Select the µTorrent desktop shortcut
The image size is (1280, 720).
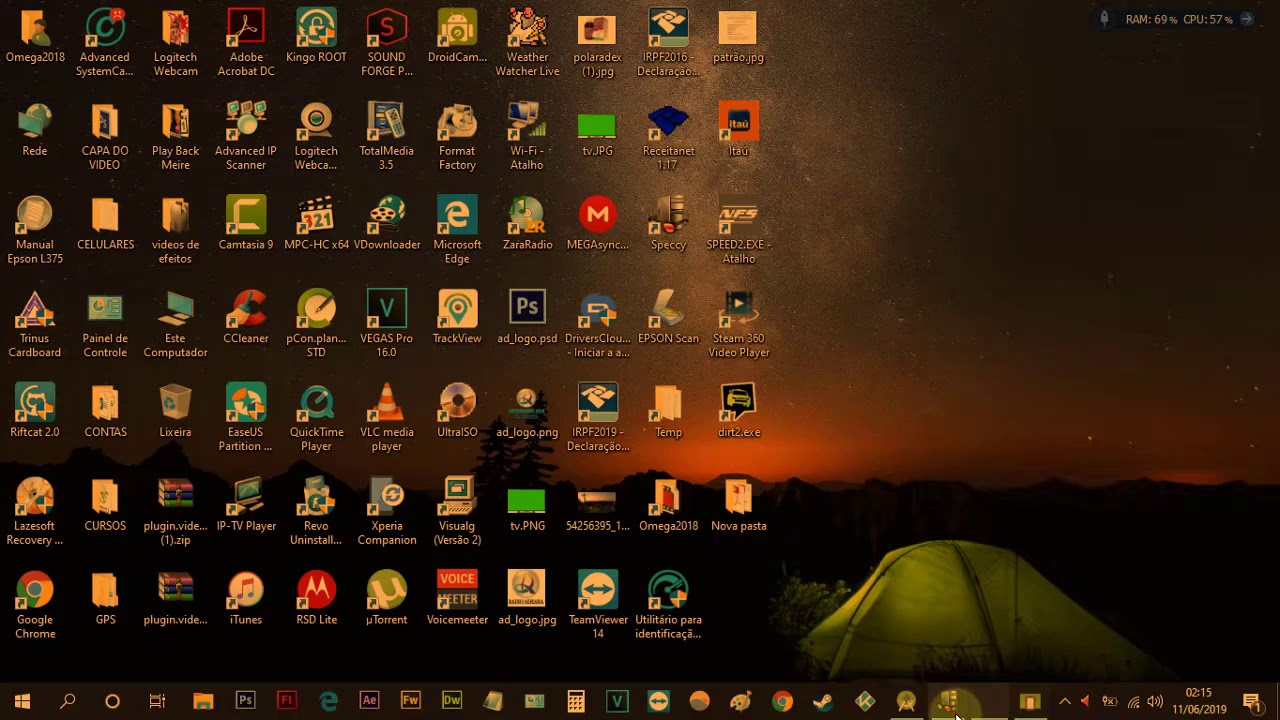point(387,598)
